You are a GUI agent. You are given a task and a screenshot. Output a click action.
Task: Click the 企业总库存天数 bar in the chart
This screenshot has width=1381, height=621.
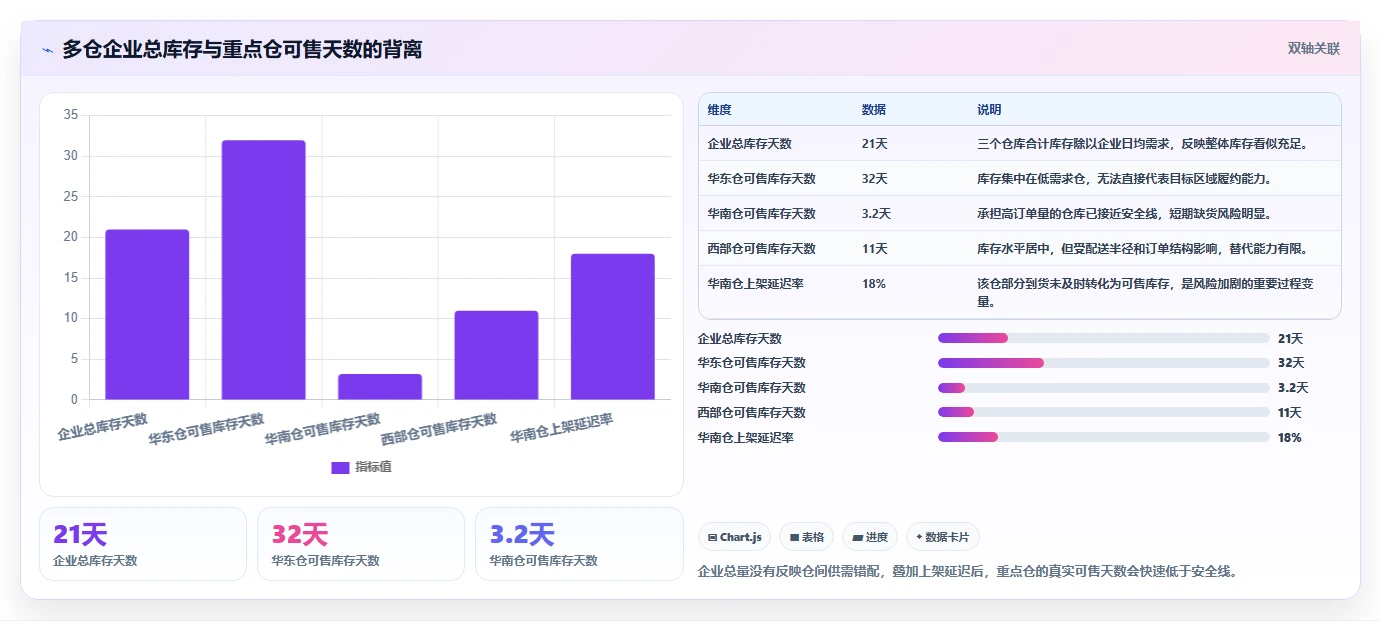click(147, 315)
